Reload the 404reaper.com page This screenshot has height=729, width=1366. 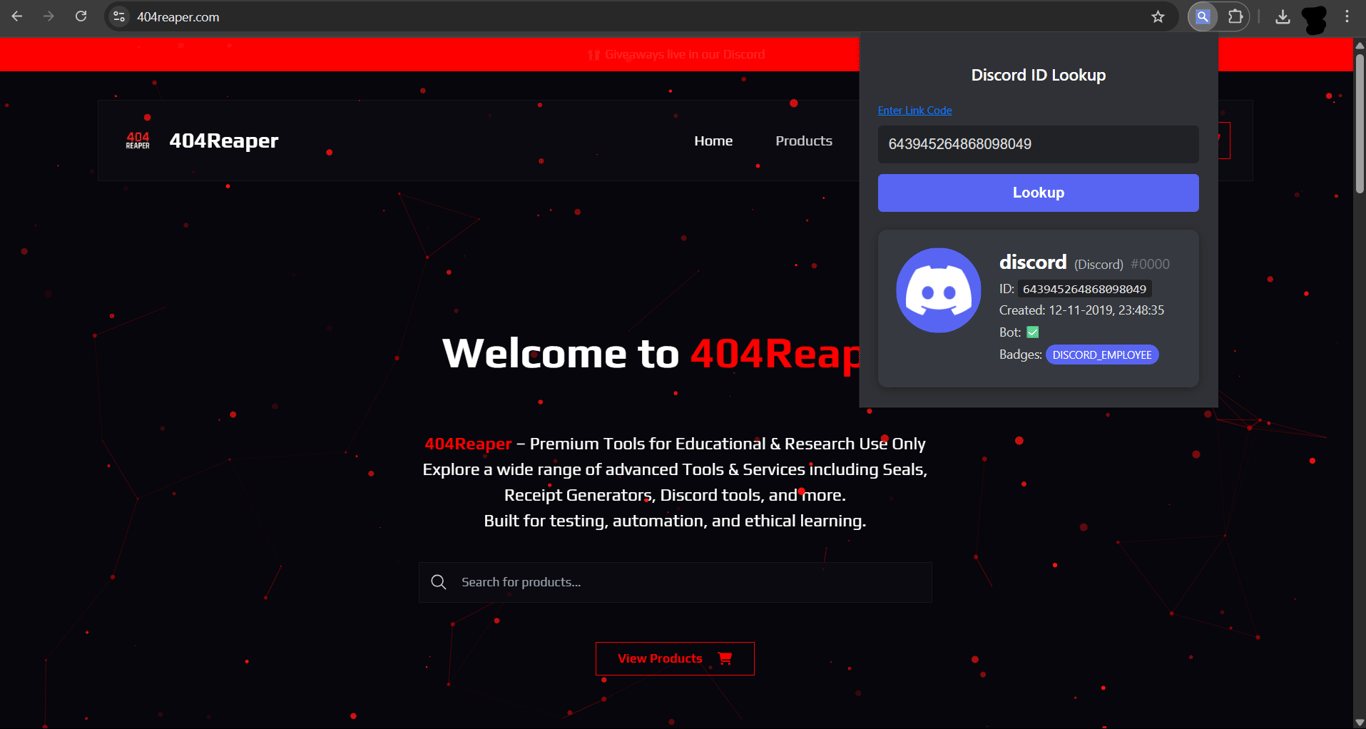tap(81, 17)
